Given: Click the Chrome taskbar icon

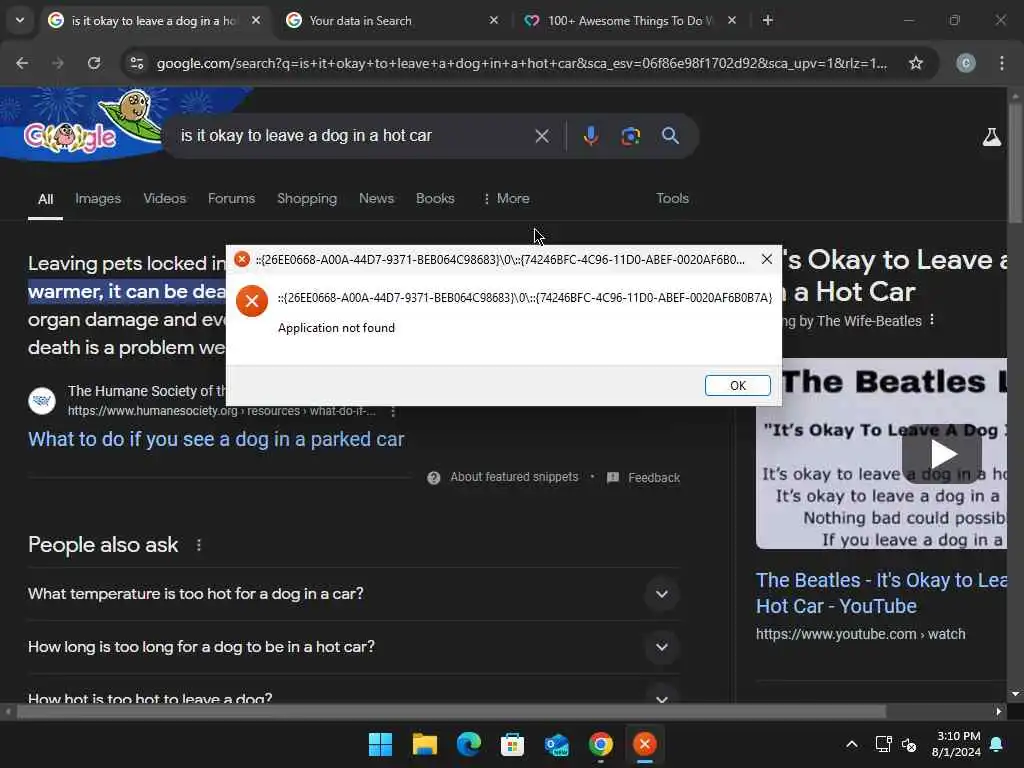Looking at the screenshot, I should (x=601, y=744).
